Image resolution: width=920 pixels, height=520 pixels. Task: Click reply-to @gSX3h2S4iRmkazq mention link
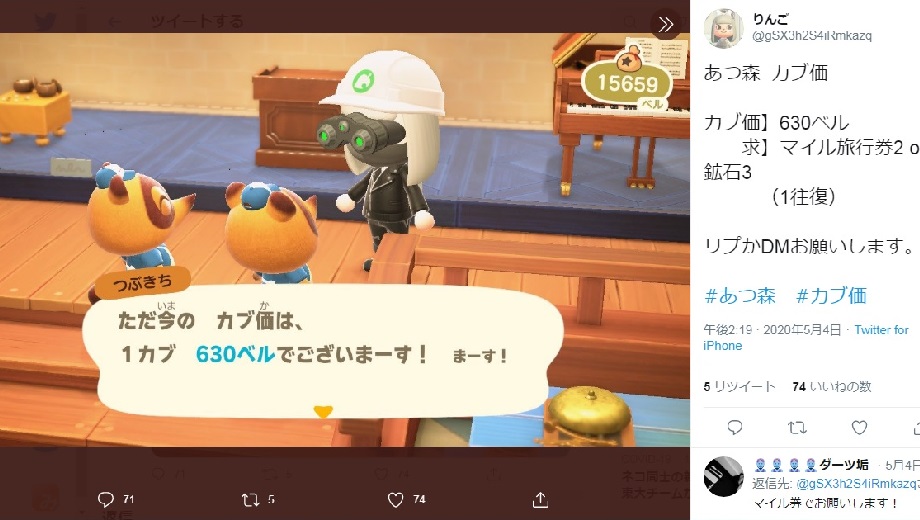click(858, 484)
